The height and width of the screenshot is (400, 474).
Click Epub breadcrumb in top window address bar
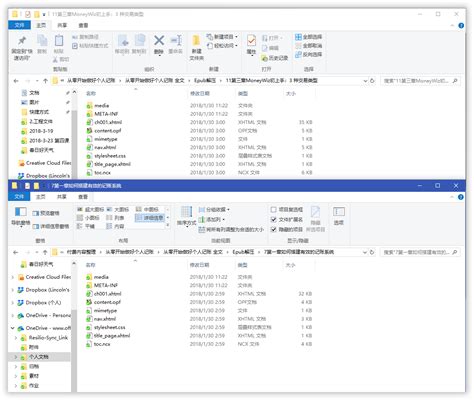(205, 81)
